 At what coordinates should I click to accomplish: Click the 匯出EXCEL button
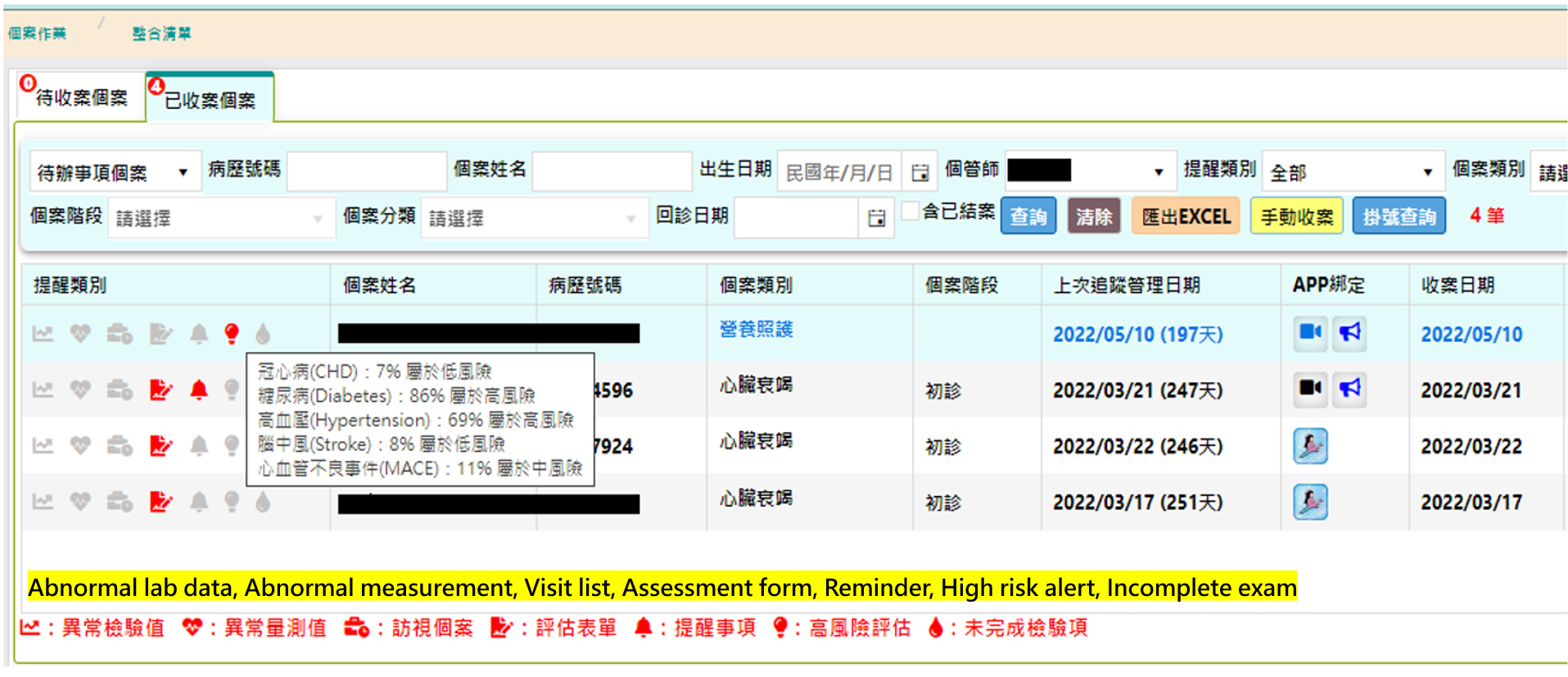[x=1186, y=216]
